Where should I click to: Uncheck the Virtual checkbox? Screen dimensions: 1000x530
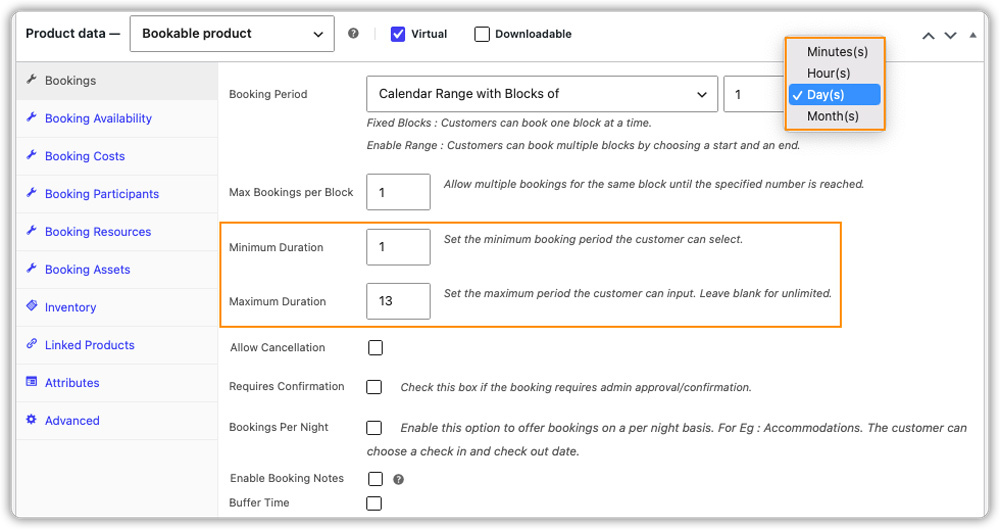coord(398,34)
